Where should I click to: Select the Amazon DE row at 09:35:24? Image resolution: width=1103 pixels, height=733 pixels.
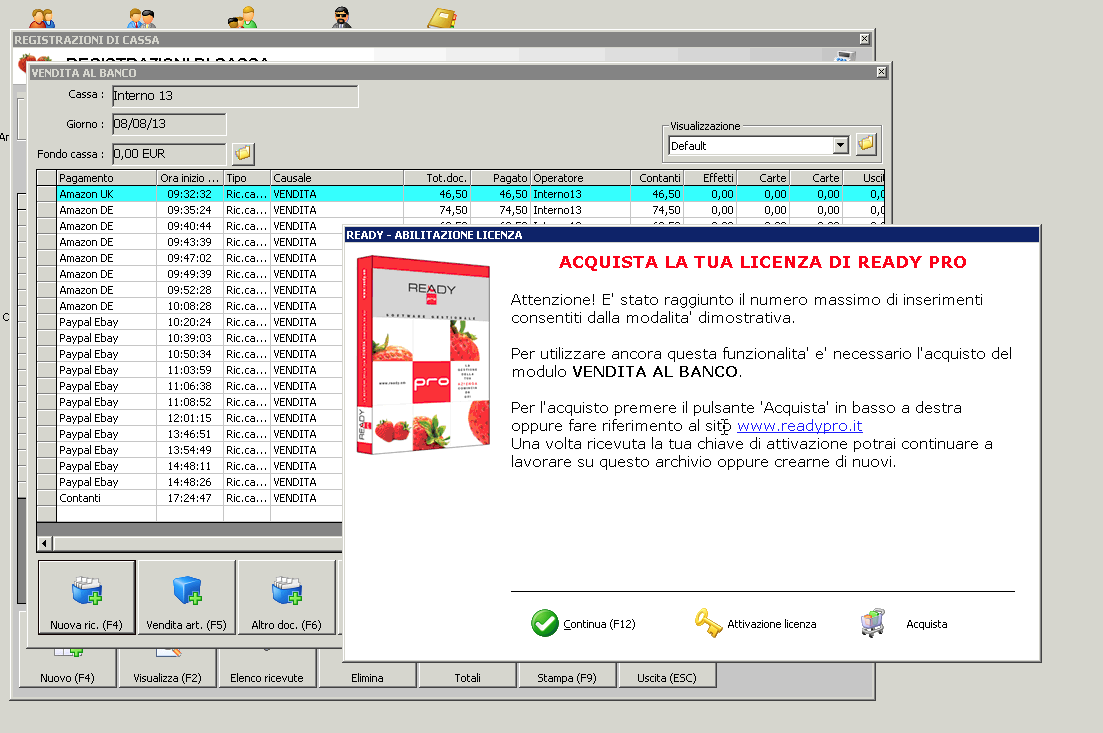point(461,210)
